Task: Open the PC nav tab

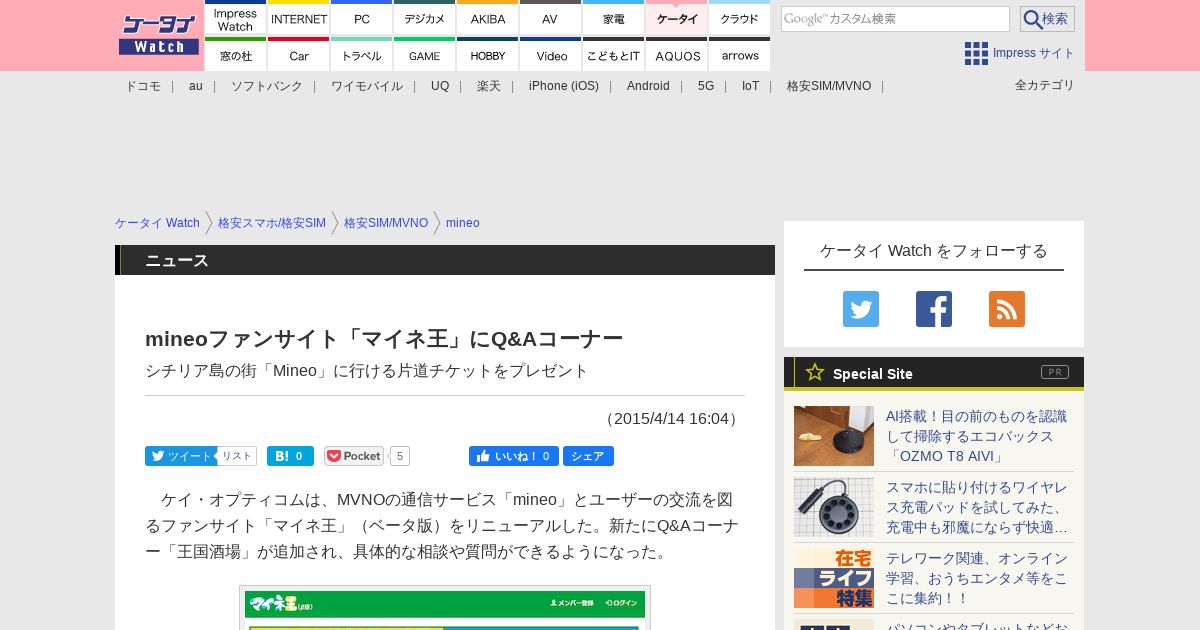Action: click(x=362, y=18)
